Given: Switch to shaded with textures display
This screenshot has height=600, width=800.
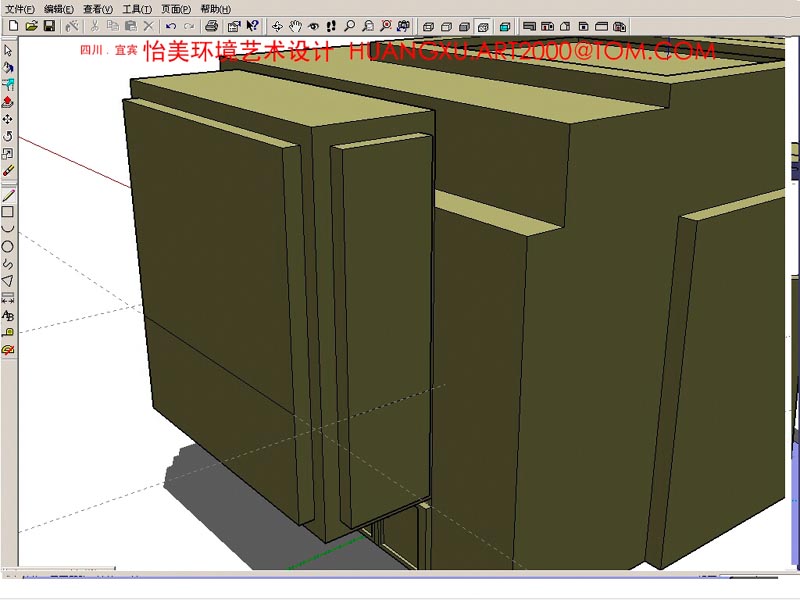Looking at the screenshot, I should coord(504,25).
